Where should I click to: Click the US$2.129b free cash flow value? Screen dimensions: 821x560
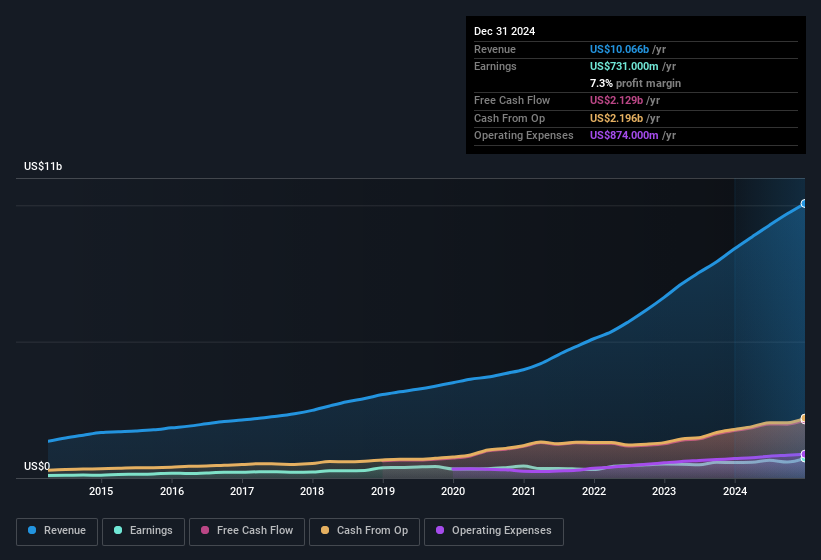(x=616, y=100)
